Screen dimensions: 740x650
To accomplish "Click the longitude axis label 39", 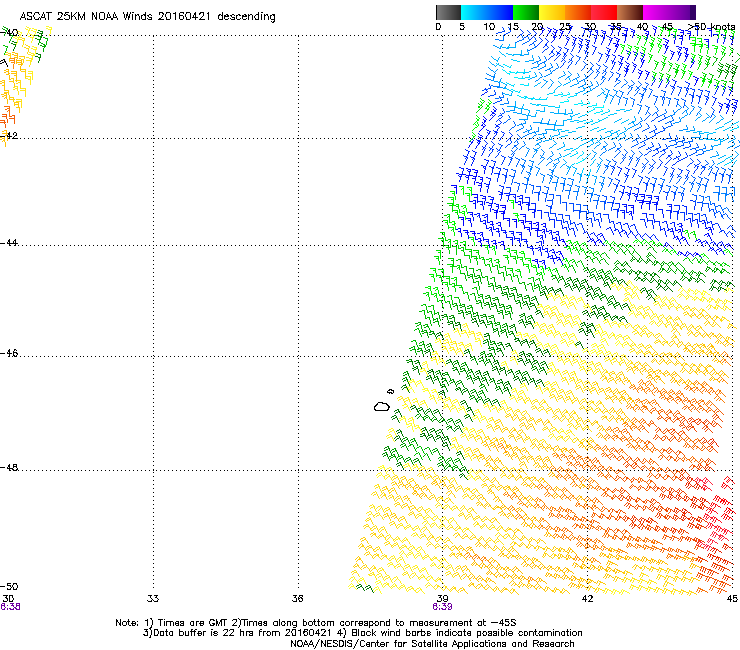I will click(442, 599).
